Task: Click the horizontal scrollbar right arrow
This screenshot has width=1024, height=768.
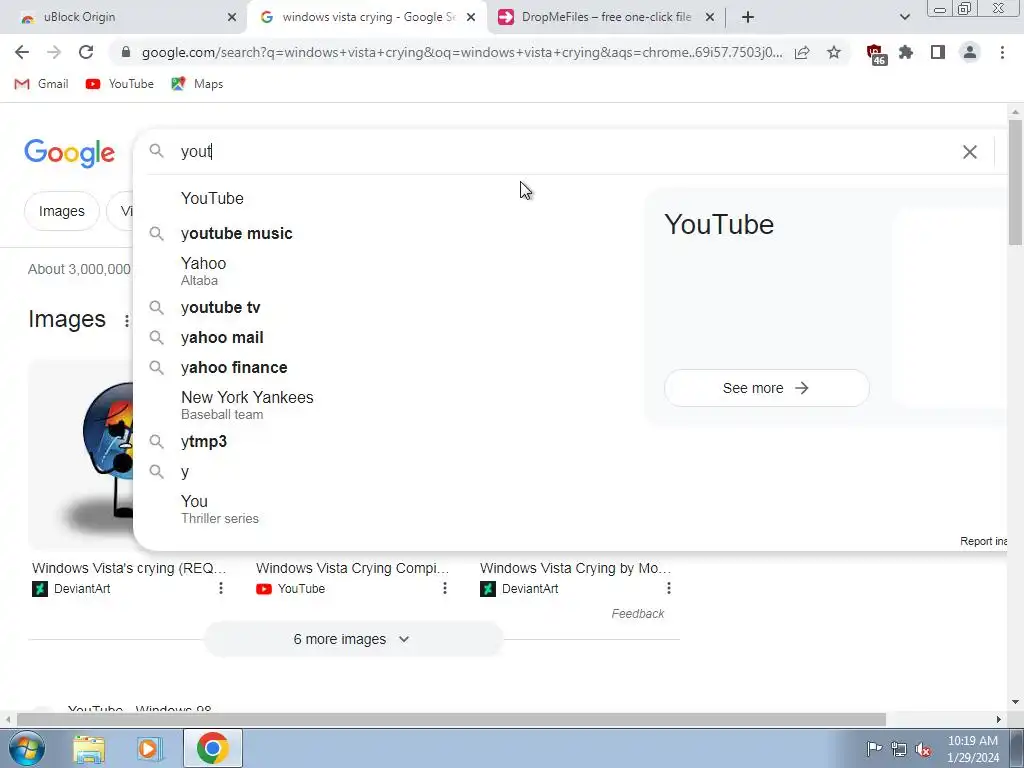Action: (x=999, y=719)
